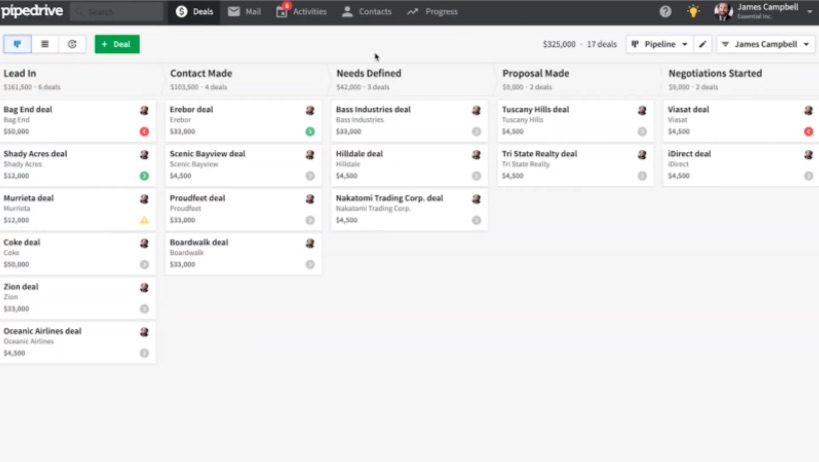Screen dimensions: 819x462
Task: Click owner avatar on Erebor deal
Action: pos(310,110)
